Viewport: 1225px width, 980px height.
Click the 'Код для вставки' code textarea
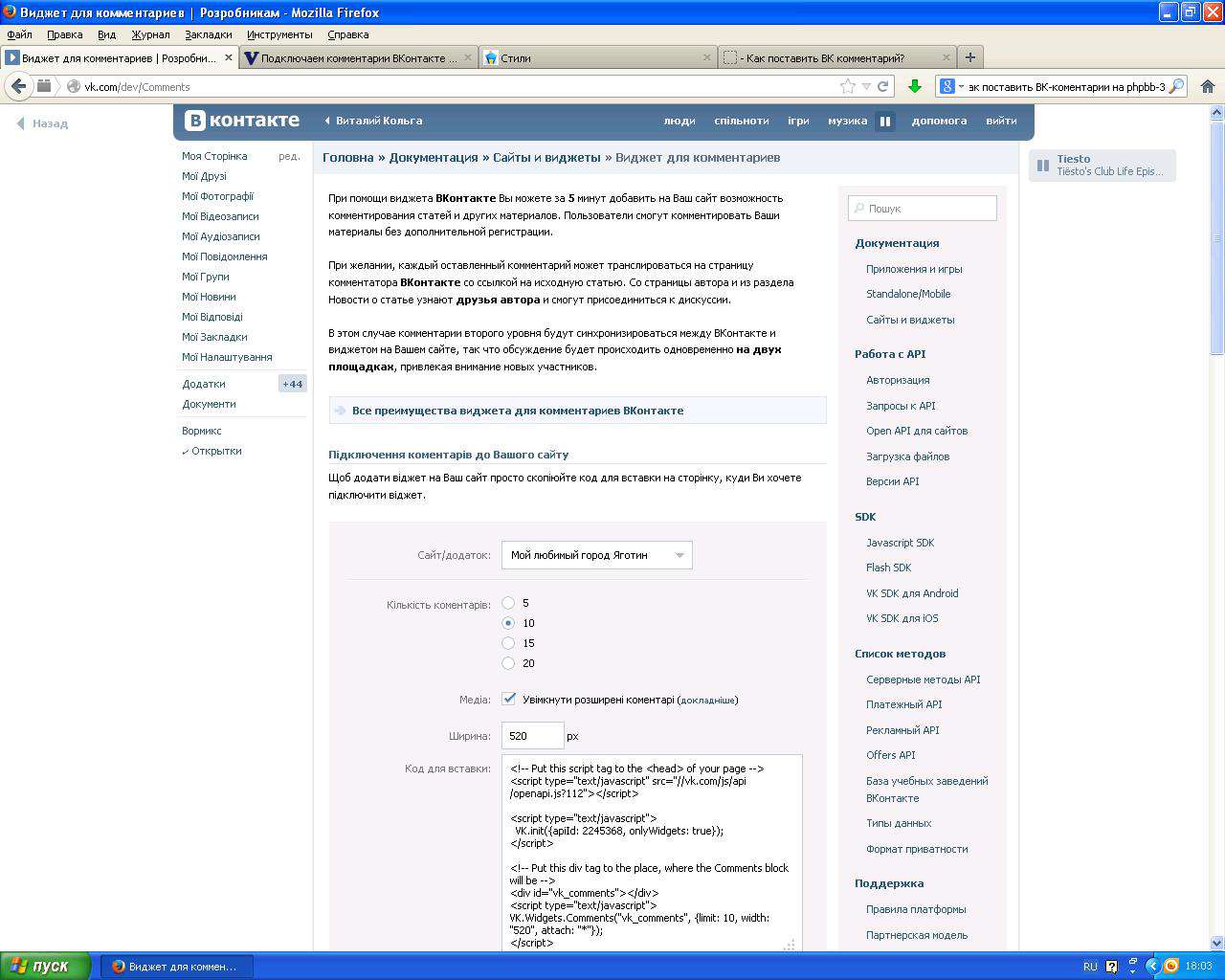click(652, 853)
